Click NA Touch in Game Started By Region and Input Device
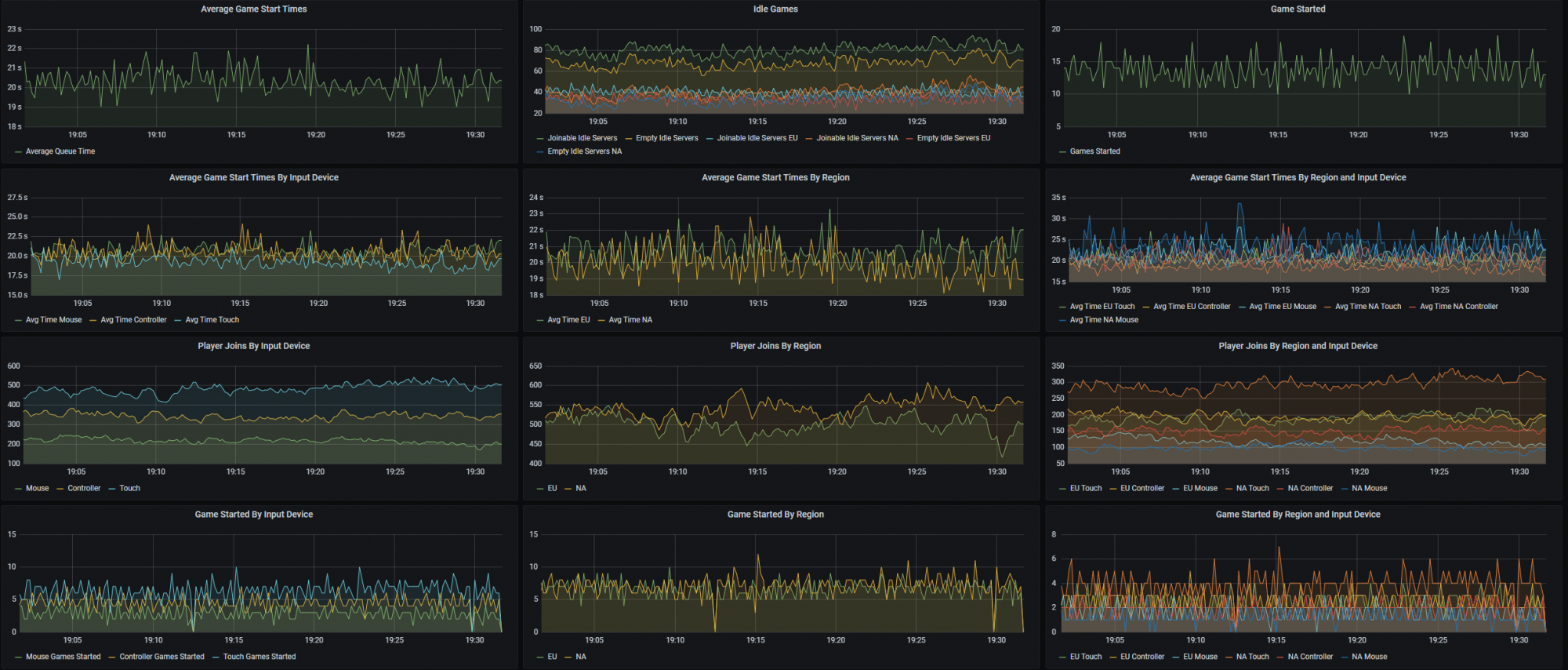This screenshot has height=670, width=1568. click(x=1252, y=657)
